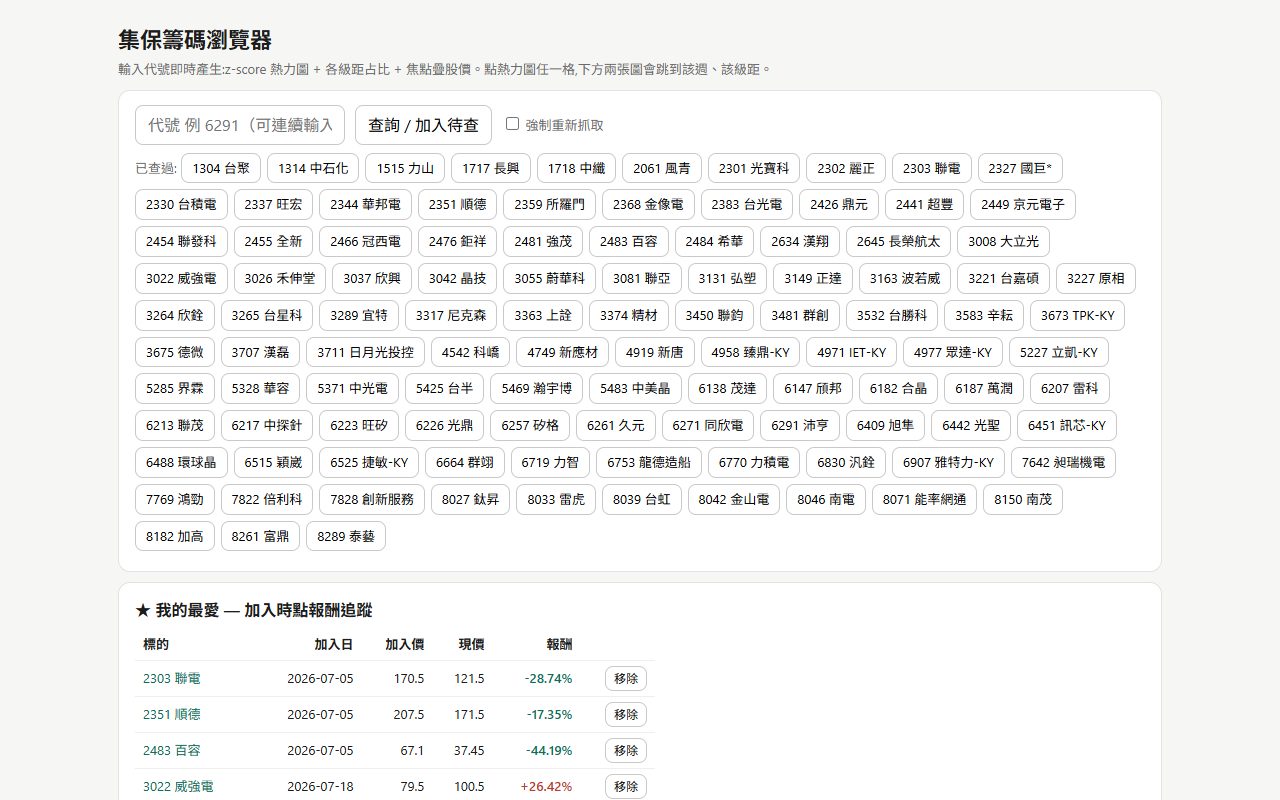This screenshot has height=800, width=1280.
Task: Select the 5227 立凱-KY chip
Action: (x=1059, y=352)
